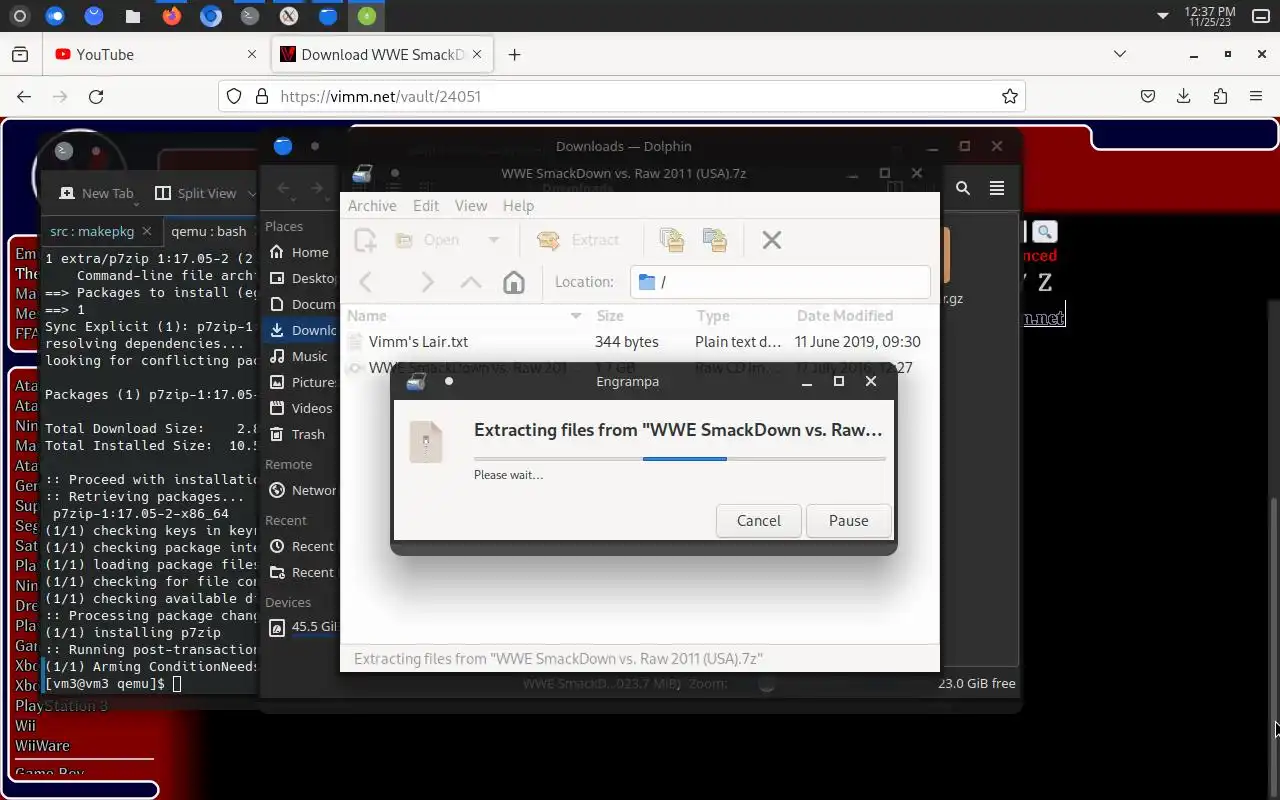
Task: Open Firefox downloads panel
Action: (1184, 96)
